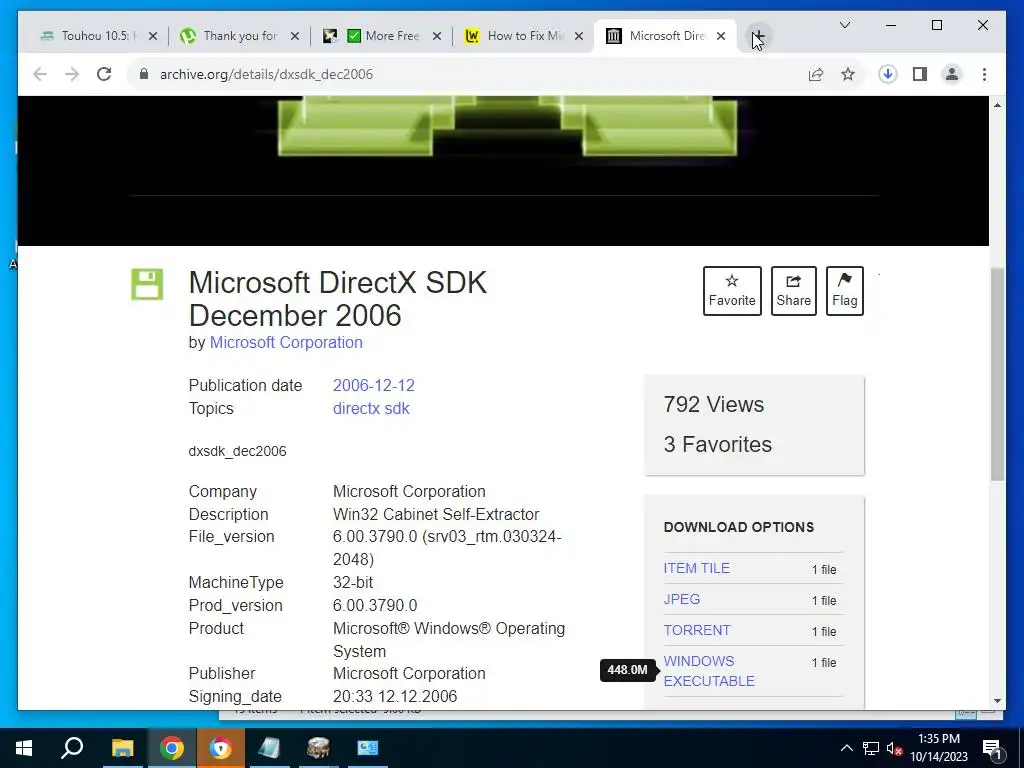The height and width of the screenshot is (768, 1024).
Task: Show hidden system tray icons
Action: pos(846,748)
